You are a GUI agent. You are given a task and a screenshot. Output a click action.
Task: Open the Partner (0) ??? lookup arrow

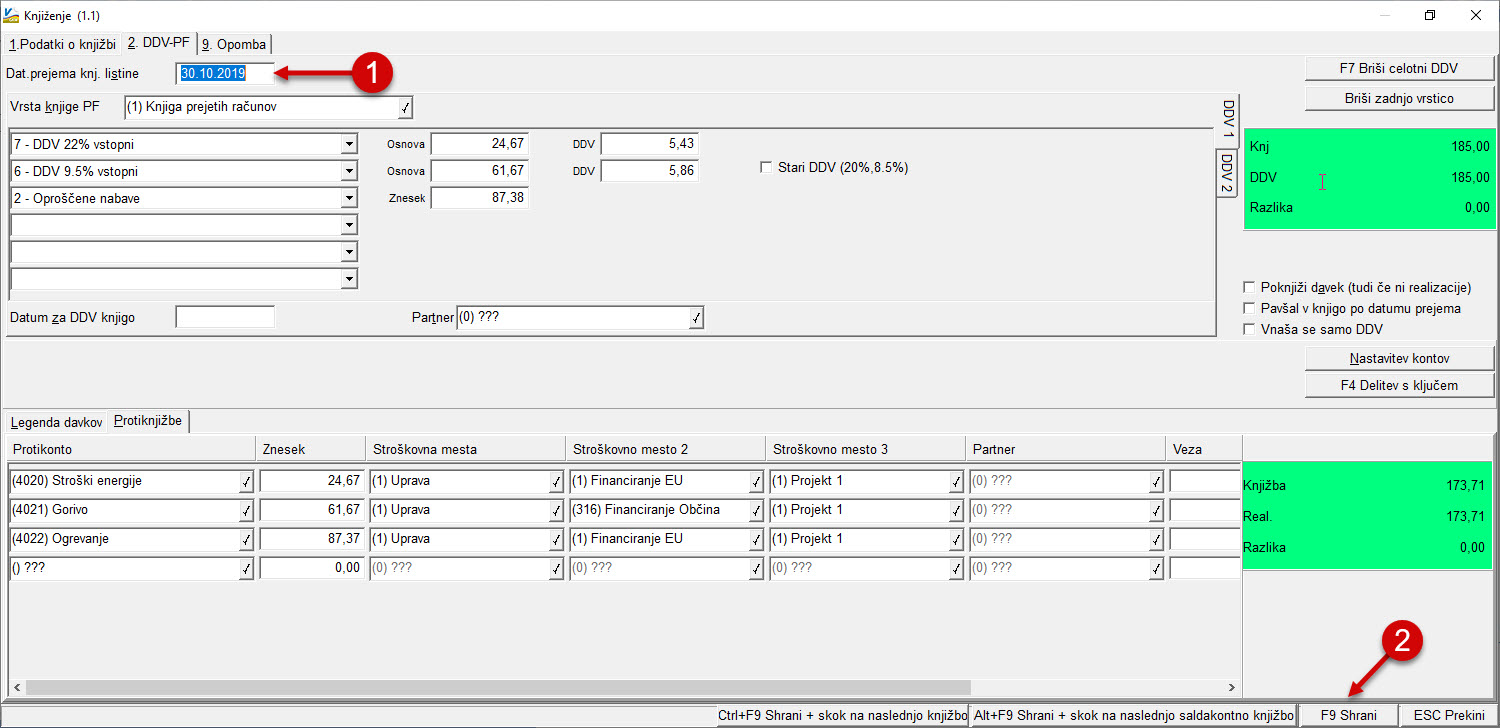[x=696, y=318]
